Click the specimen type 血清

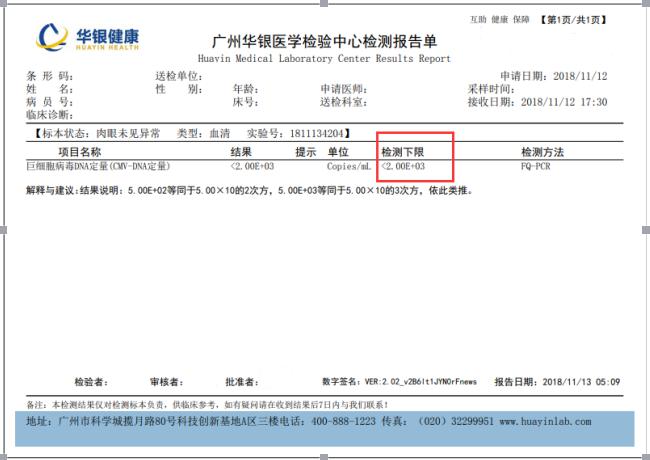(x=220, y=133)
